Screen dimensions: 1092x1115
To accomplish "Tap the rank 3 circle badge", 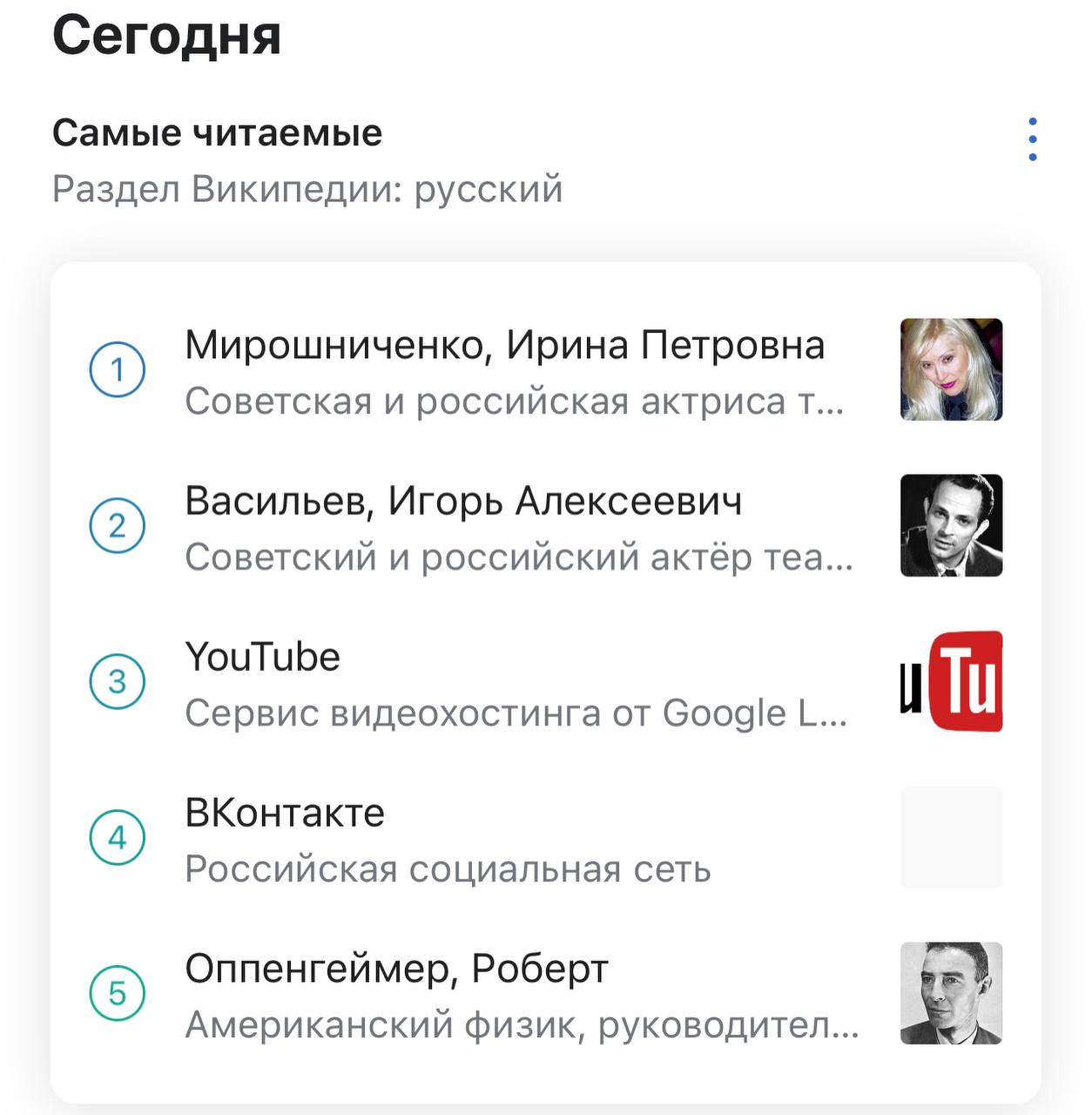I will click(118, 681).
